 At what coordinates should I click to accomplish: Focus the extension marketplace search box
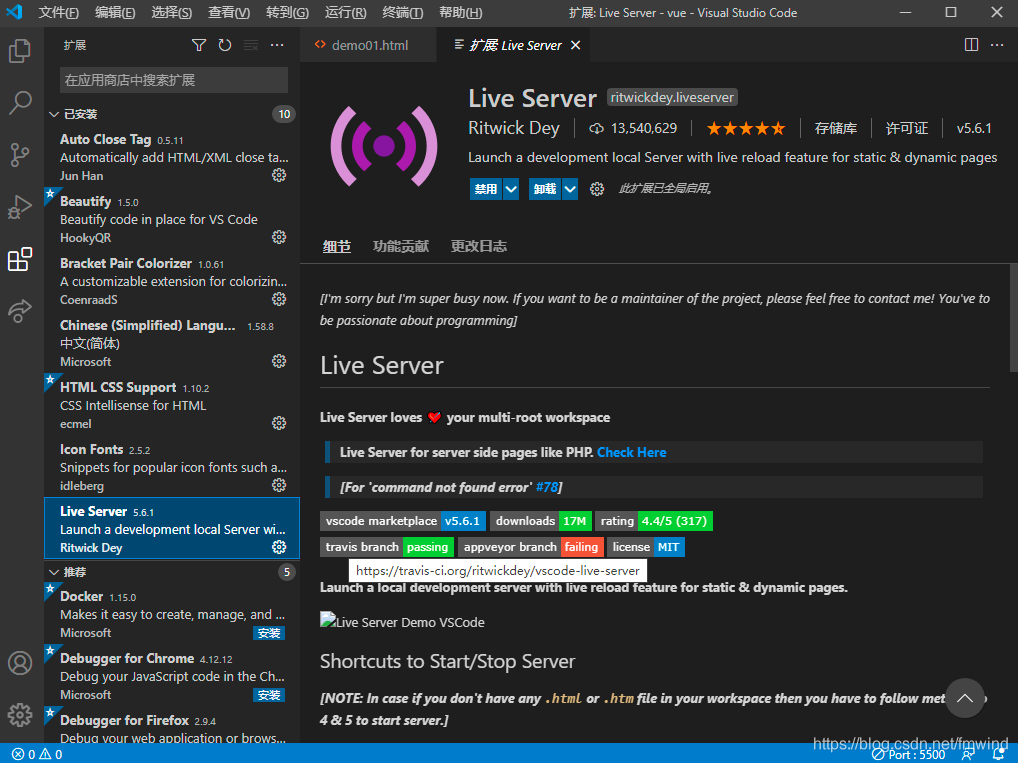(173, 80)
